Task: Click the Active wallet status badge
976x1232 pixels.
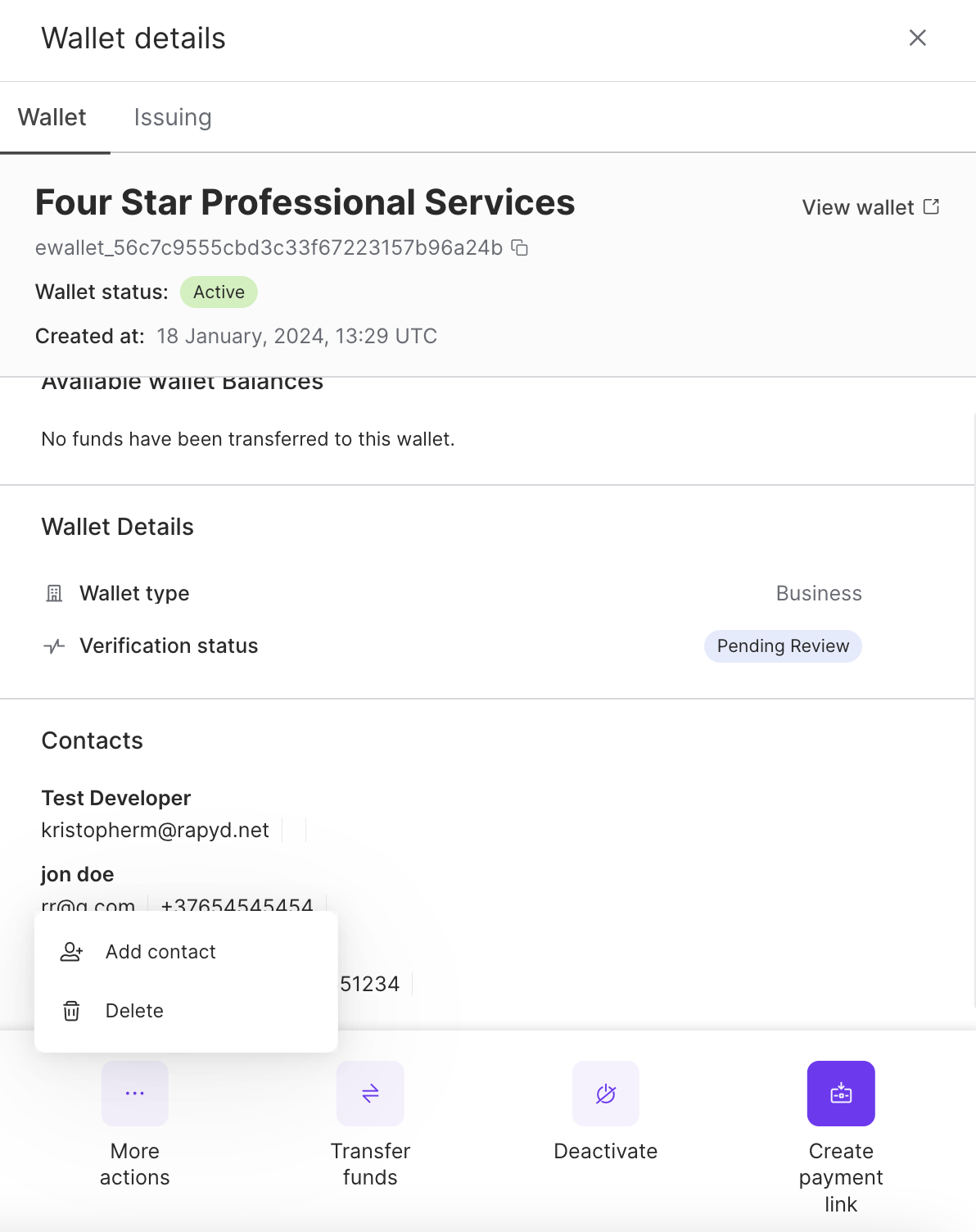Action: (x=219, y=292)
